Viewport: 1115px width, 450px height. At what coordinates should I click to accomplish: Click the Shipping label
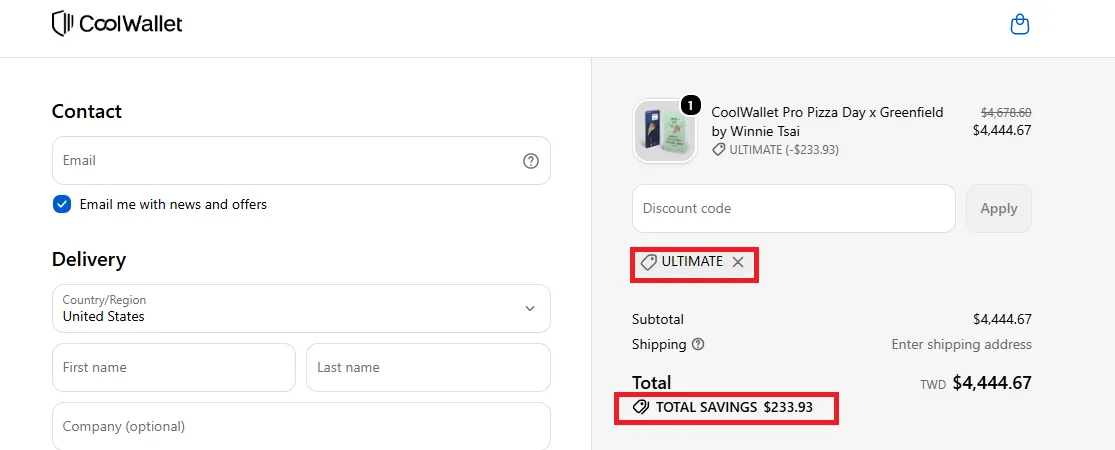point(659,345)
